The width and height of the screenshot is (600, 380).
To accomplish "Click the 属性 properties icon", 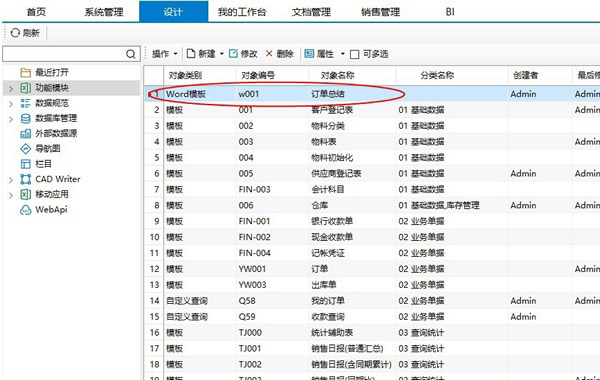I will [x=309, y=54].
